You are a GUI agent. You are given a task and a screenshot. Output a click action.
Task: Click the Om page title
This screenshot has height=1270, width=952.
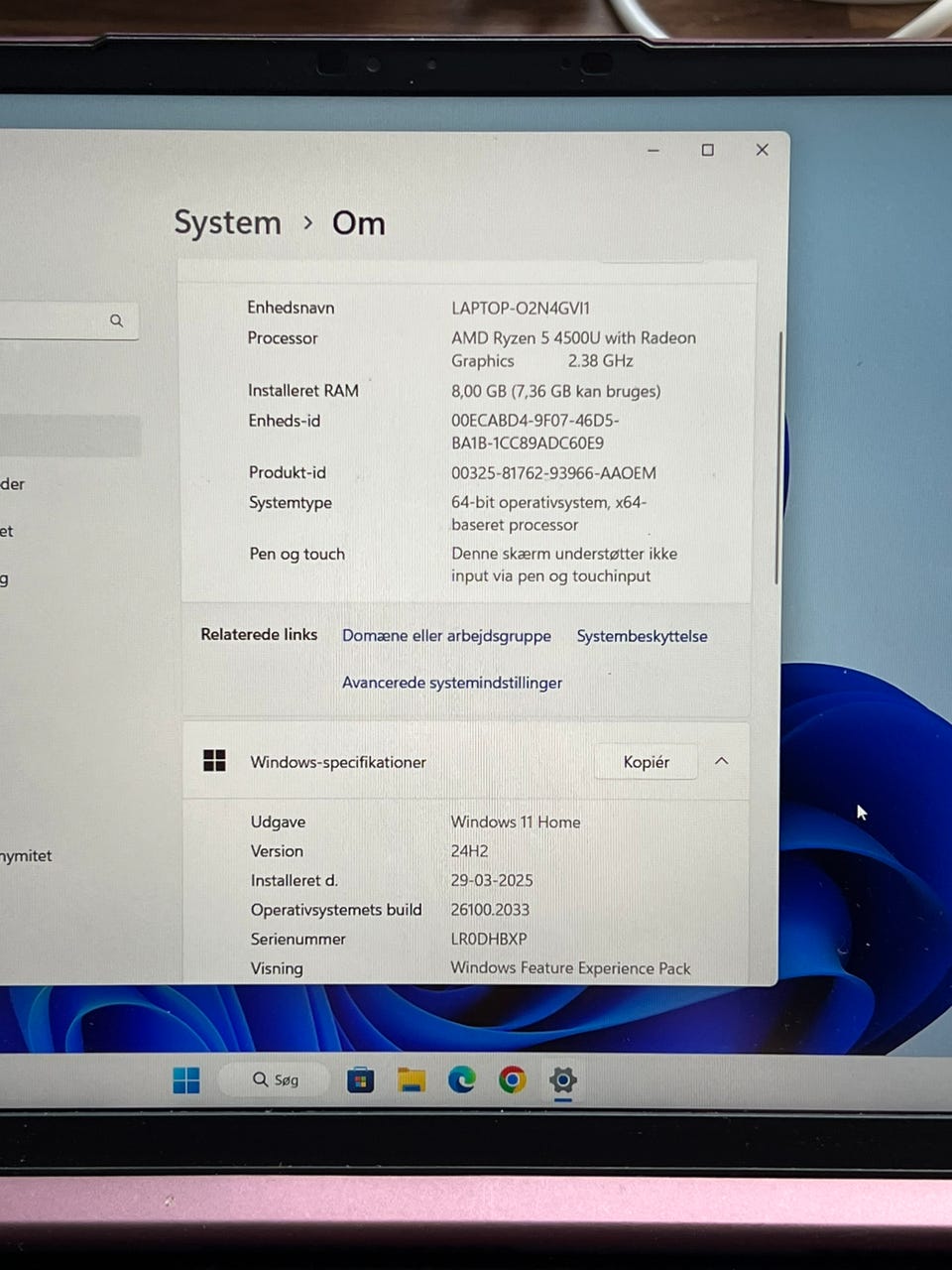[359, 223]
